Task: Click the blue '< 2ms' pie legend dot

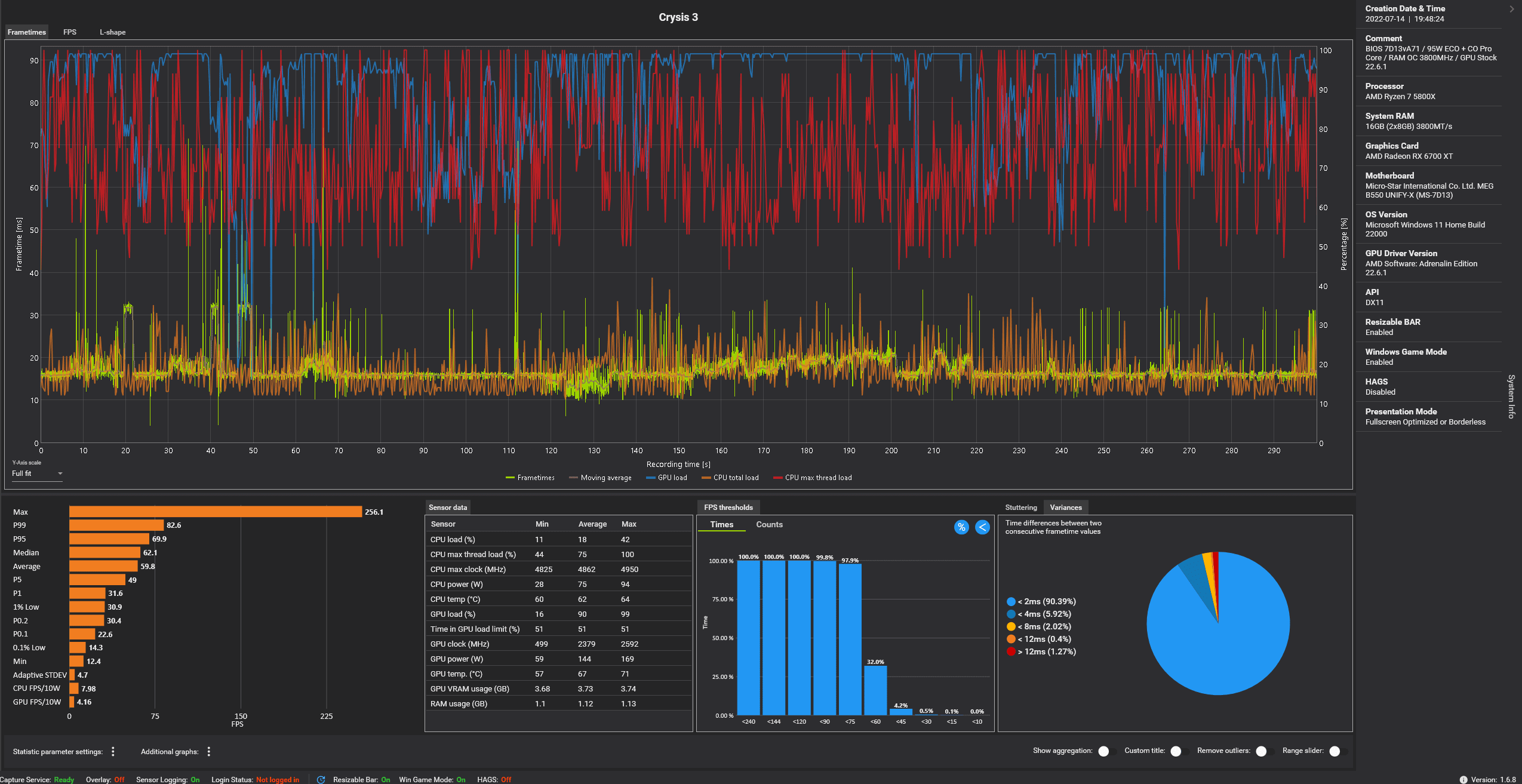Action: [x=1011, y=601]
